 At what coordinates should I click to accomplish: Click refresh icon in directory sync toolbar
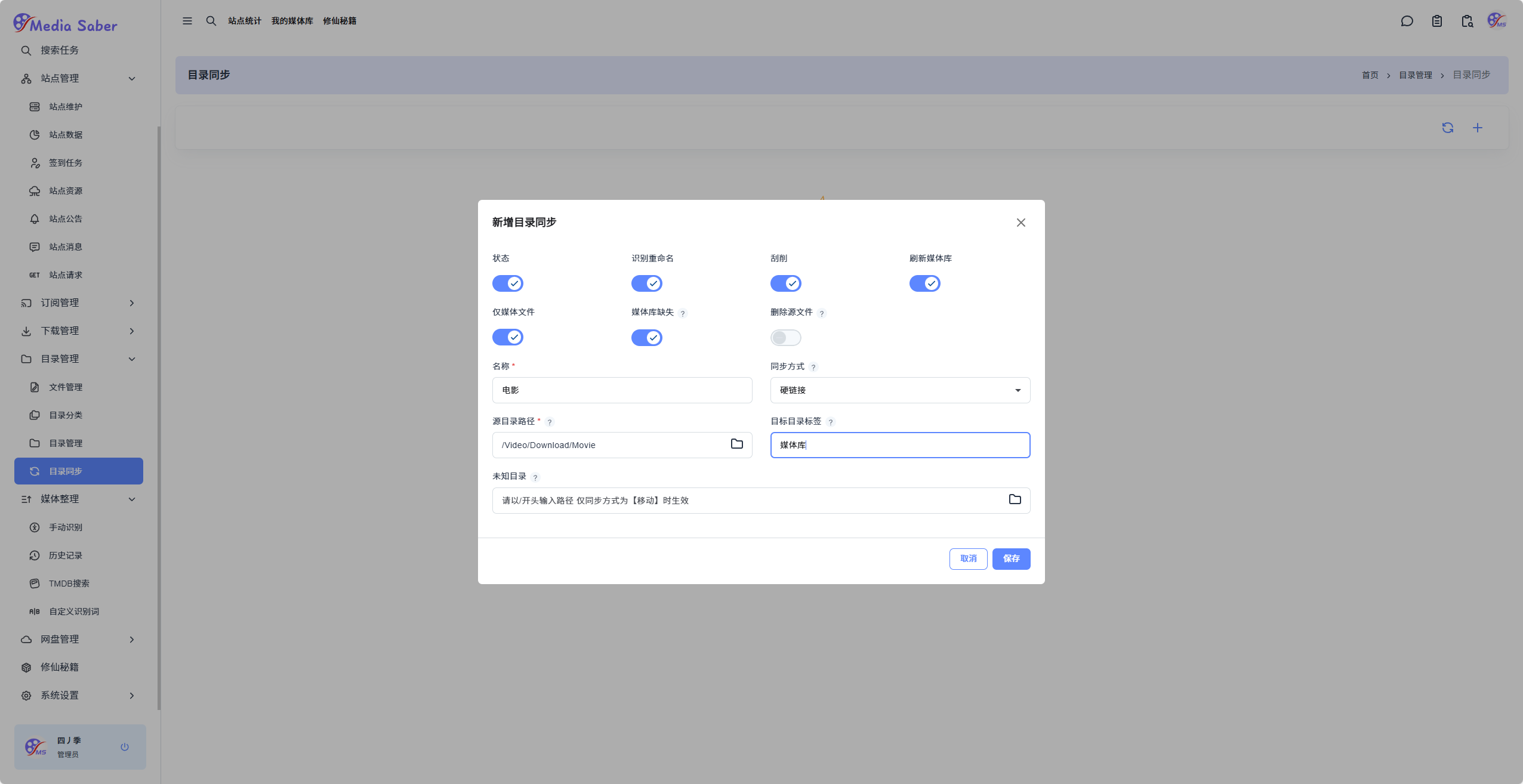[1447, 128]
